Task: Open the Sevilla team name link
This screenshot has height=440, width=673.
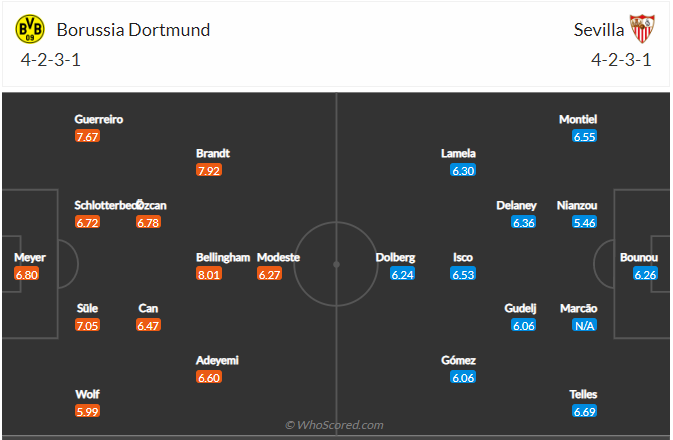Action: tap(597, 29)
